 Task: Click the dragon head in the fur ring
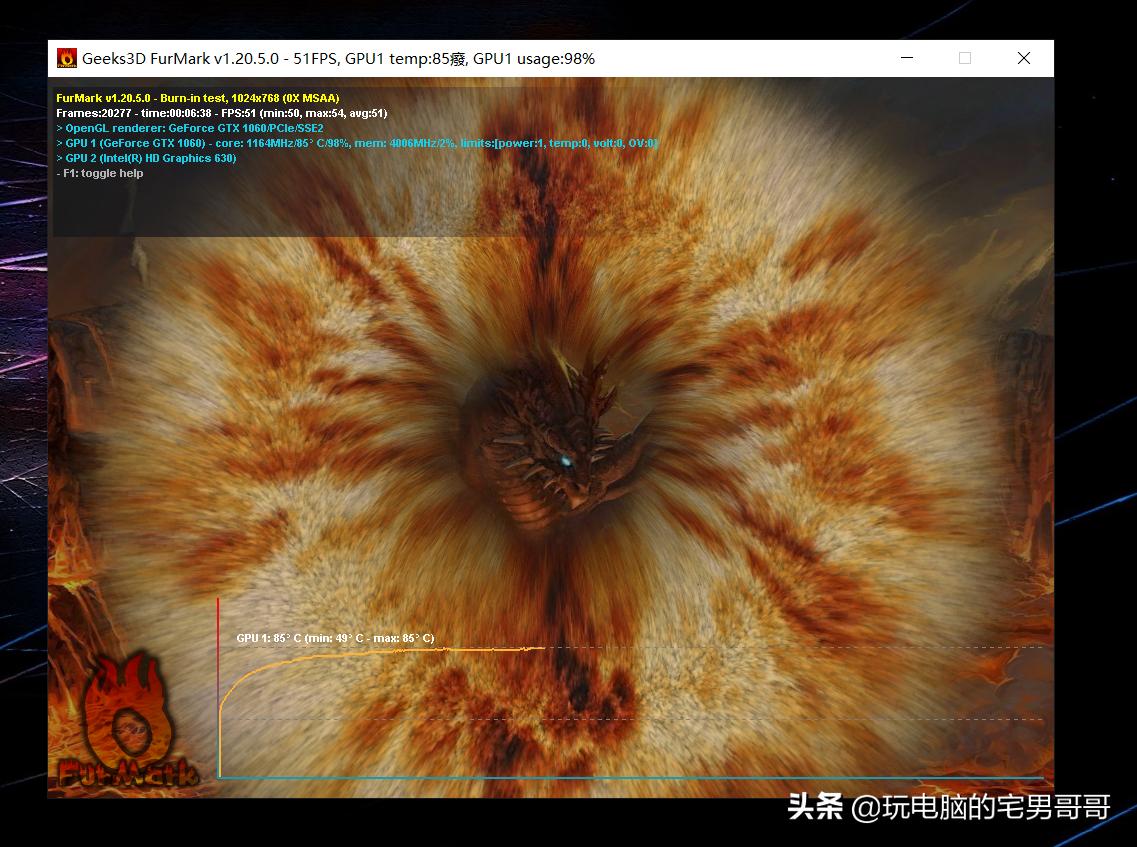coord(555,440)
